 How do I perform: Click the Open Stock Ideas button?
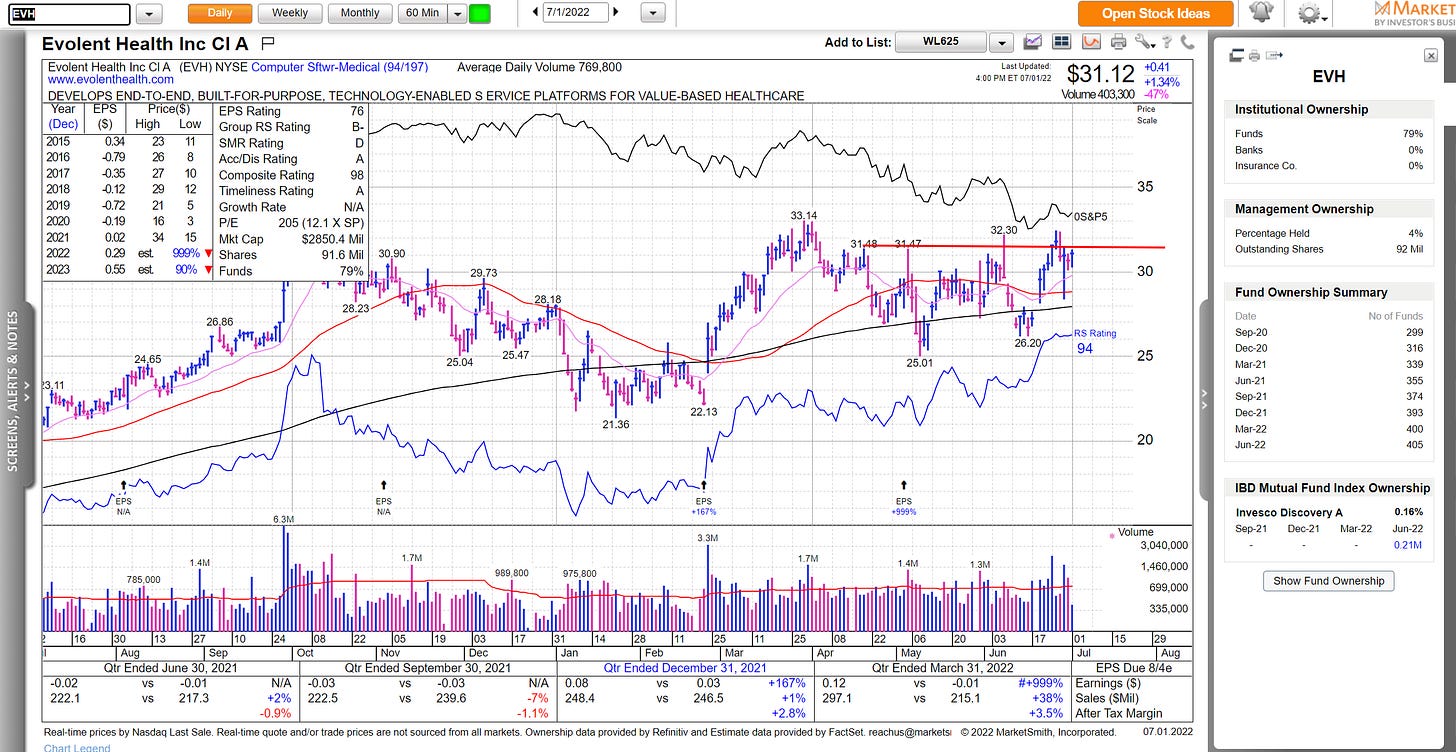coord(1155,13)
